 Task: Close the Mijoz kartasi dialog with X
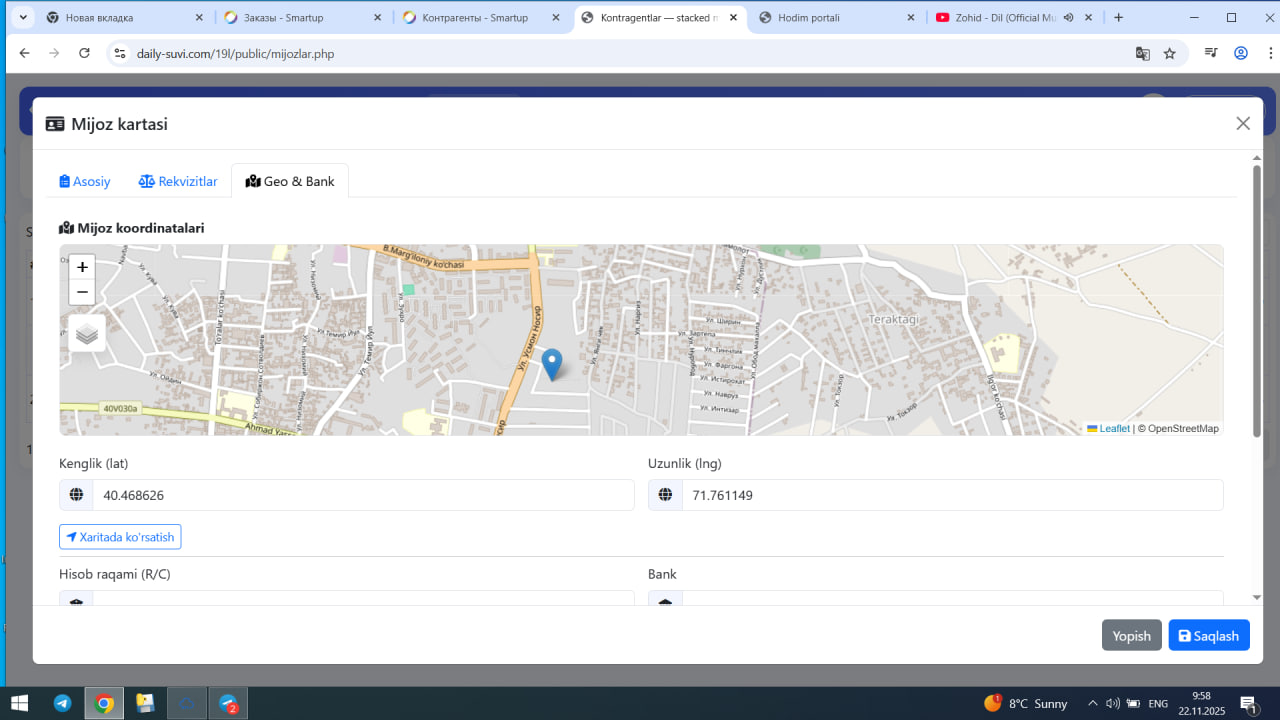tap(1243, 123)
